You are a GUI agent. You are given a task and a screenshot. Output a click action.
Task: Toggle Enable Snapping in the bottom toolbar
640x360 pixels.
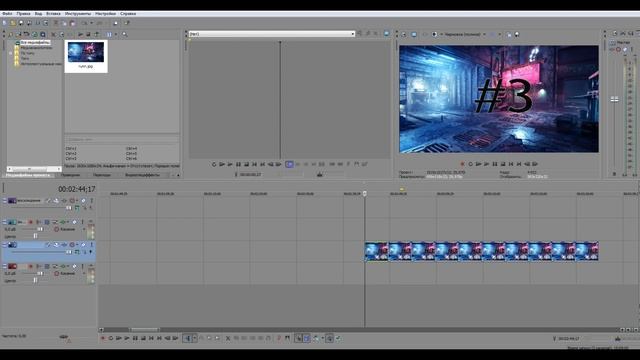[x=298, y=338]
